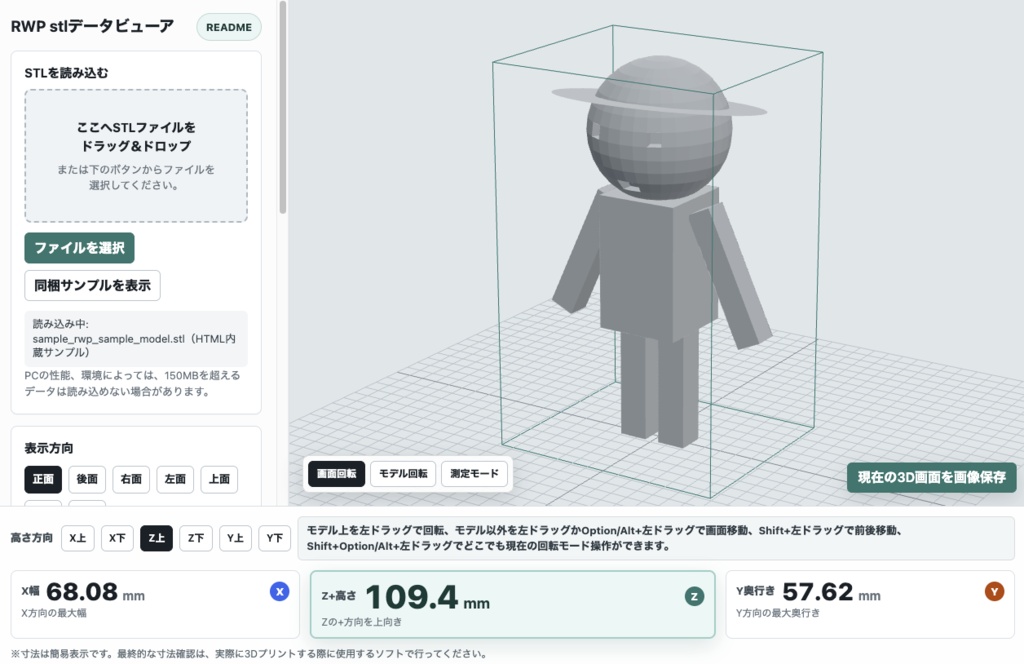Set height direction to Z下
1024x664 pixels.
point(196,538)
